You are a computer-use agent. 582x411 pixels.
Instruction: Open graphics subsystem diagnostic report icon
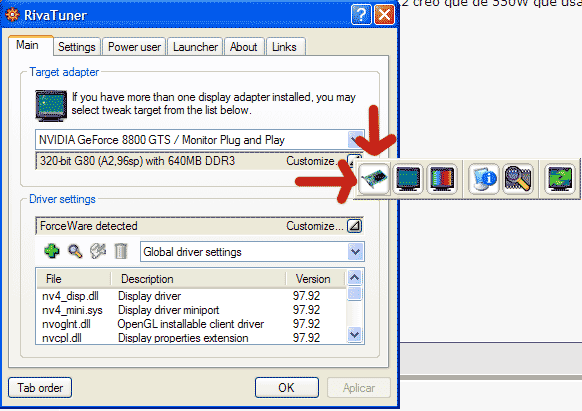tap(484, 179)
